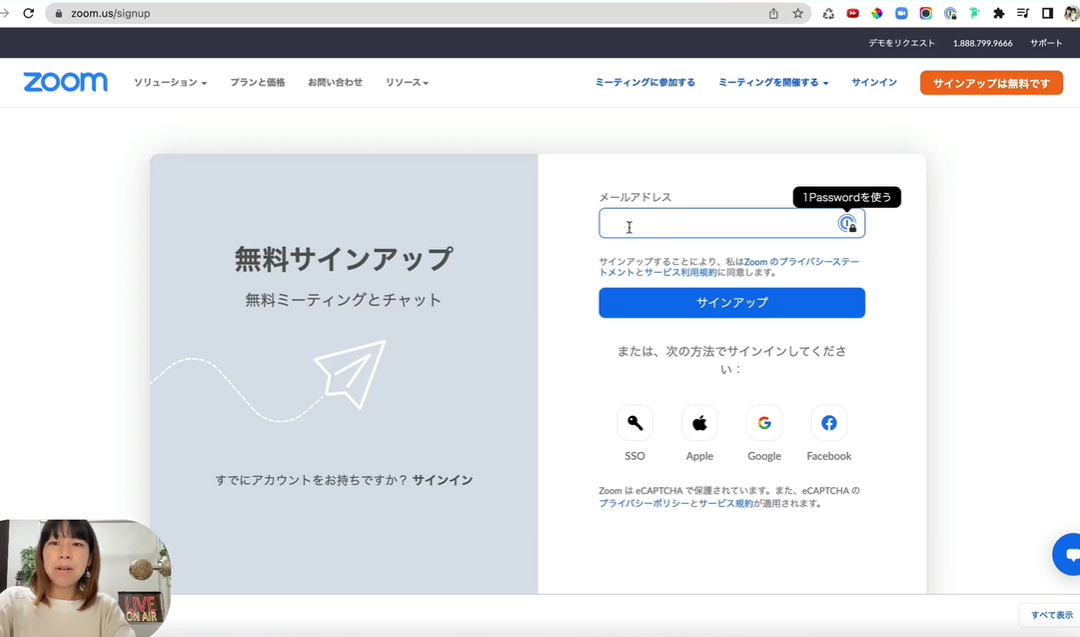Sign in with the Apple icon

click(x=699, y=422)
